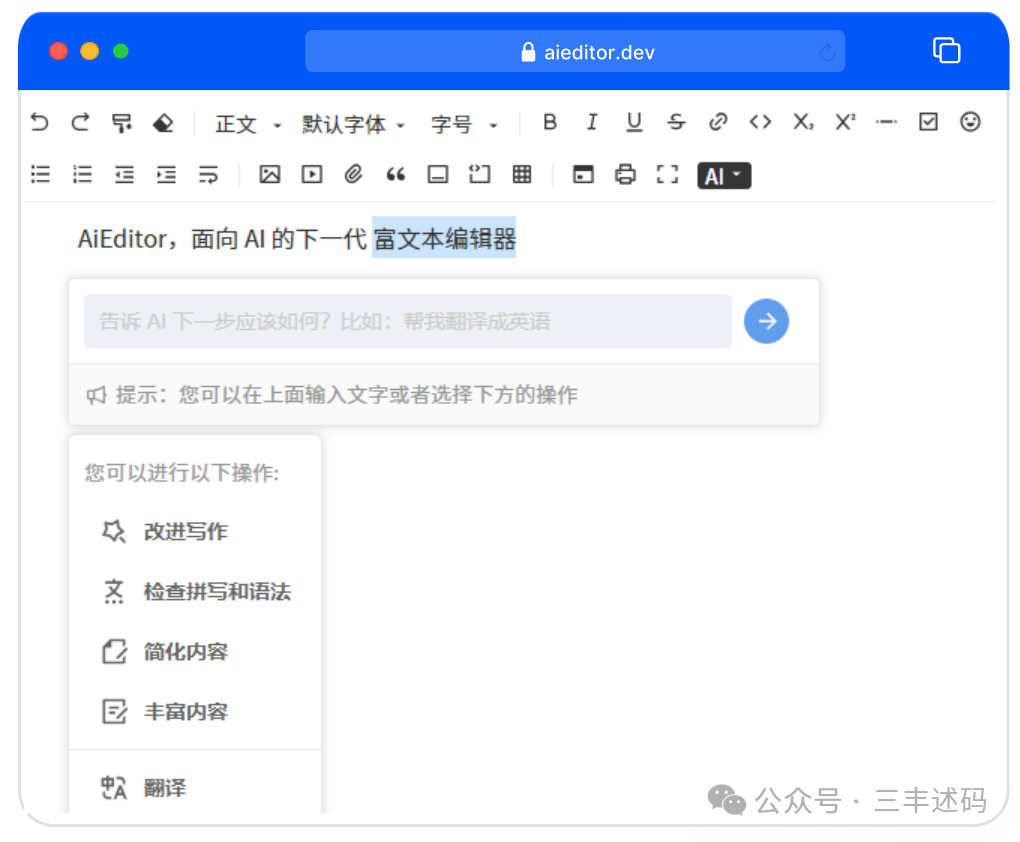The height and width of the screenshot is (842, 1020).
Task: Enter fullscreen mode
Action: coord(667,174)
